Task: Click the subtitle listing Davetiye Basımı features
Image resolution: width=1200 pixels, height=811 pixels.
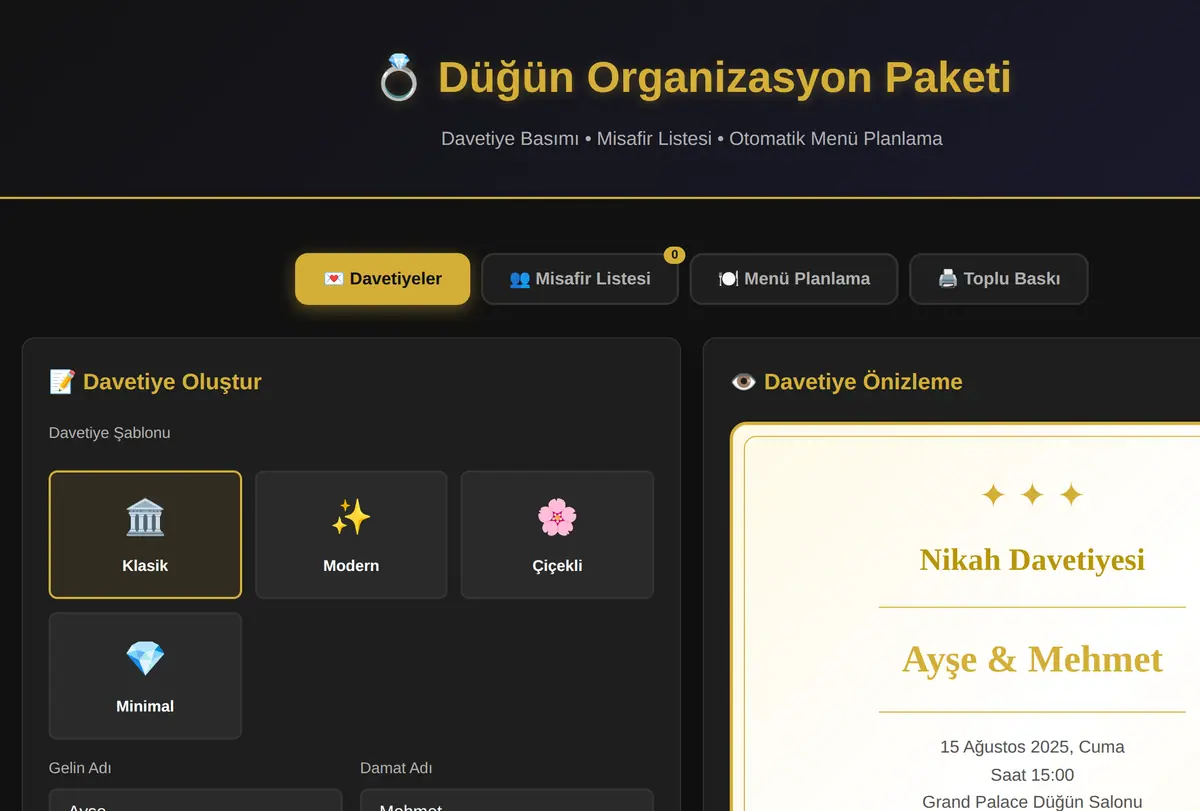Action: point(692,139)
